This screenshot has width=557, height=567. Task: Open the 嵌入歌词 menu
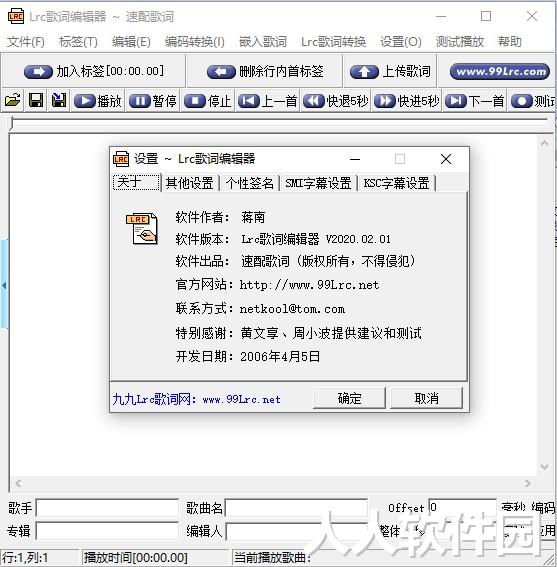(263, 42)
